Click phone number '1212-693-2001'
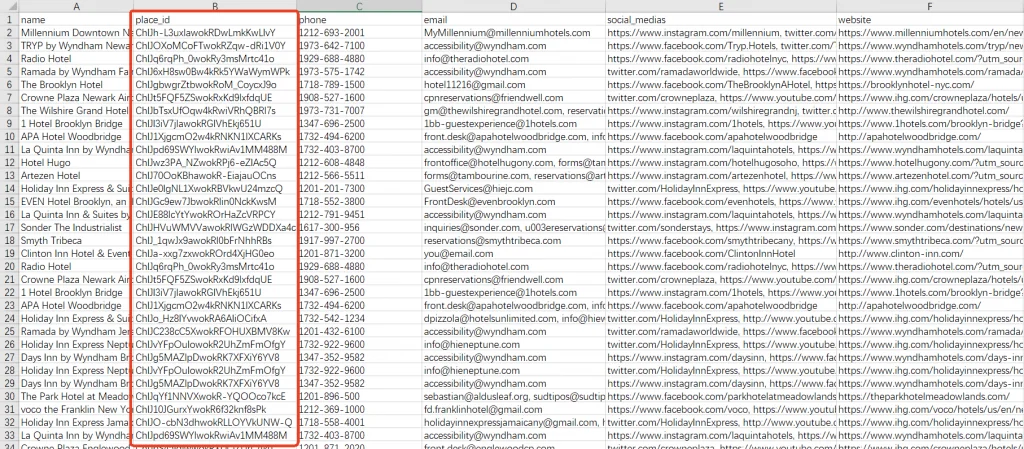This screenshot has height=449, width=1024. (x=359, y=33)
